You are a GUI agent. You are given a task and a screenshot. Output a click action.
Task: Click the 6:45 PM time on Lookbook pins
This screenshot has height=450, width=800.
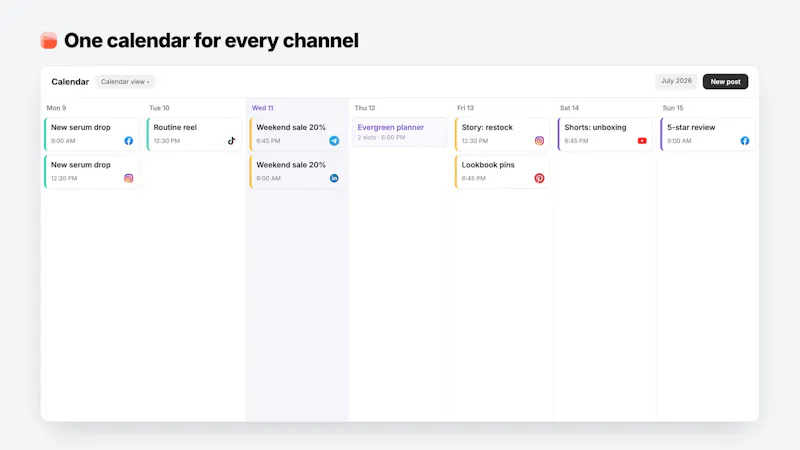pyautogui.click(x=473, y=179)
